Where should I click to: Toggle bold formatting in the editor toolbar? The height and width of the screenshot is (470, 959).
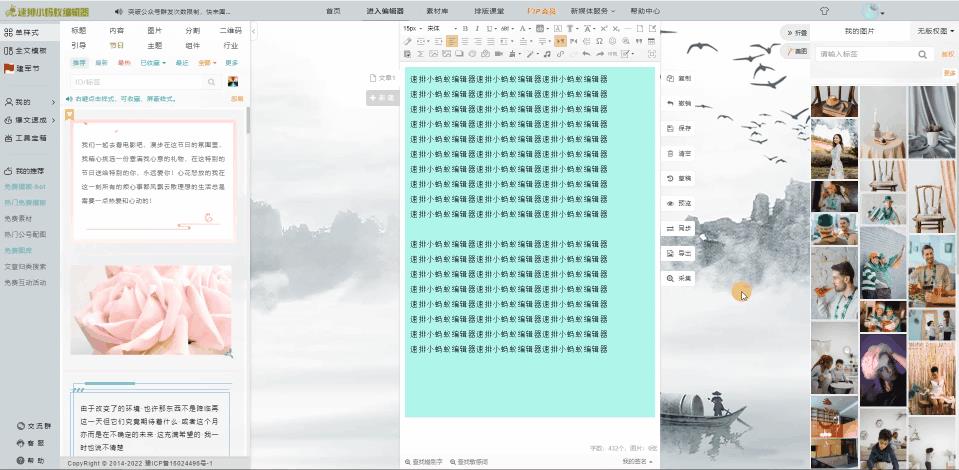(465, 28)
